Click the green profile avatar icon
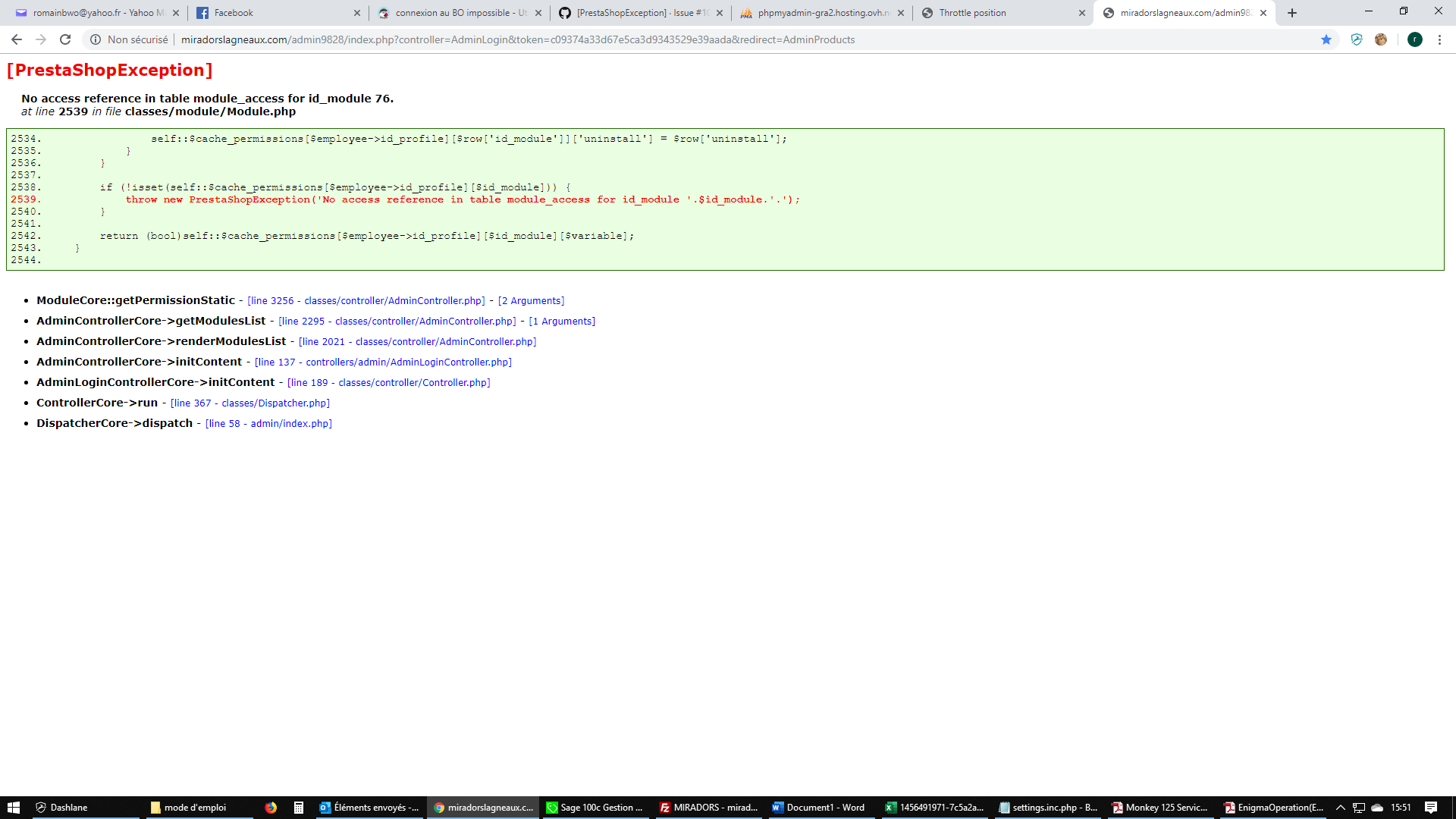Screen dimensions: 1456x819 point(1414,39)
